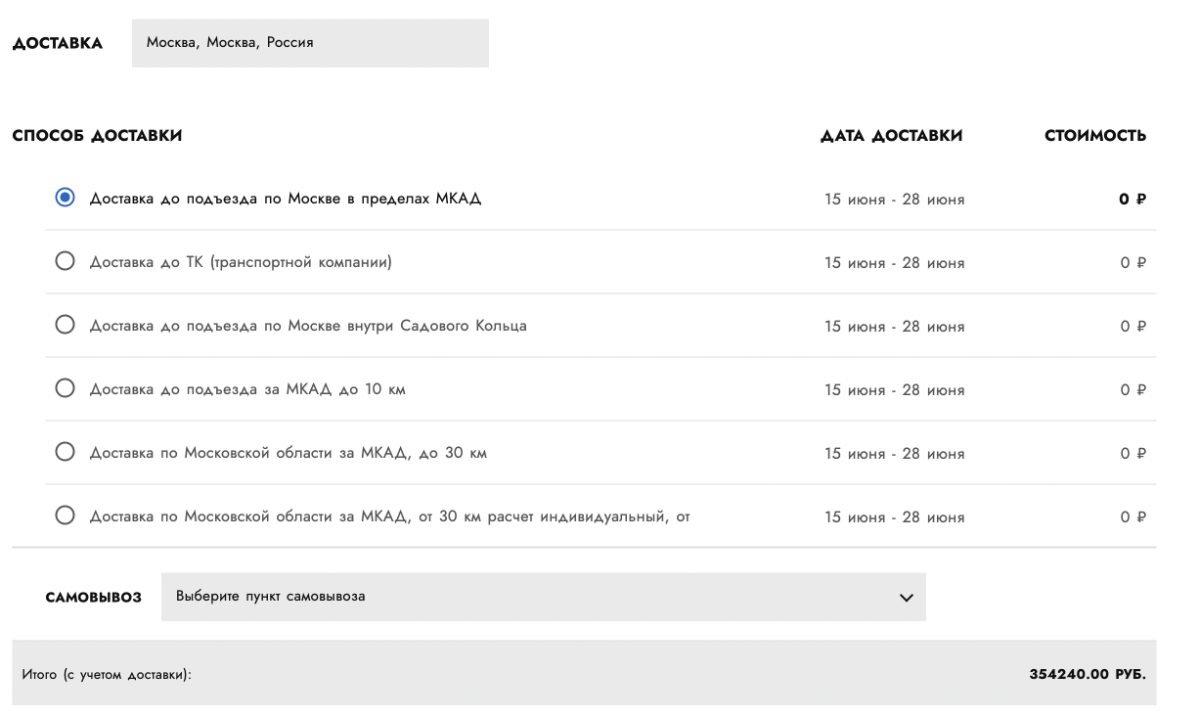Click the label Доставка до подъезда за МКАД до 10 км
The height and width of the screenshot is (717, 1200).
point(247,390)
